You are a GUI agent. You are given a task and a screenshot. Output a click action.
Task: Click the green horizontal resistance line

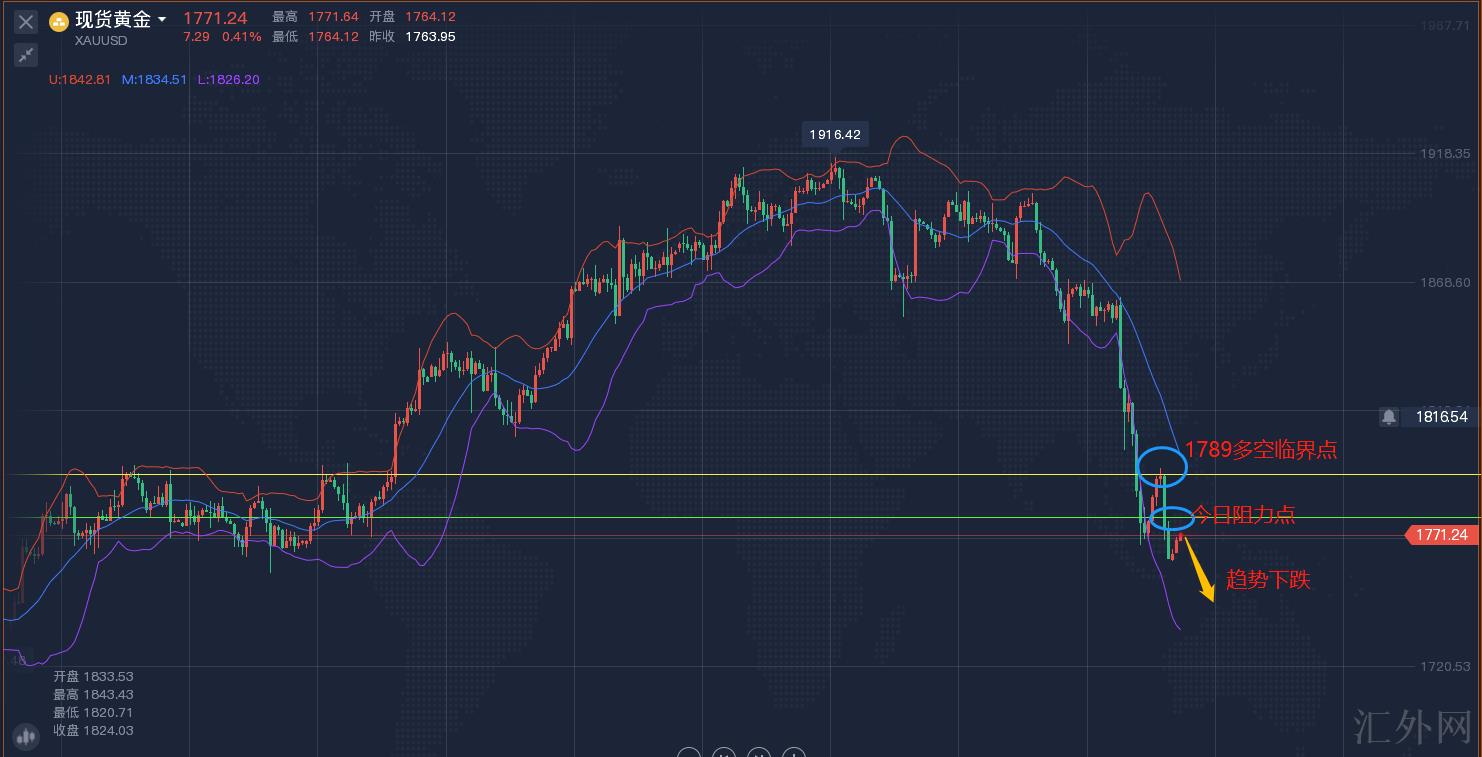coord(700,518)
